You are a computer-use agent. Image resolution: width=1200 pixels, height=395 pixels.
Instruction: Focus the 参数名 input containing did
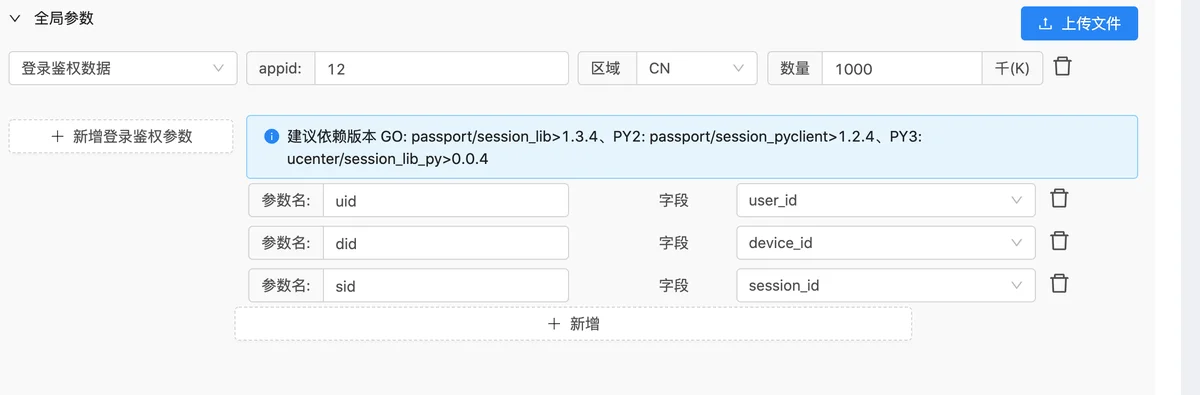(446, 242)
